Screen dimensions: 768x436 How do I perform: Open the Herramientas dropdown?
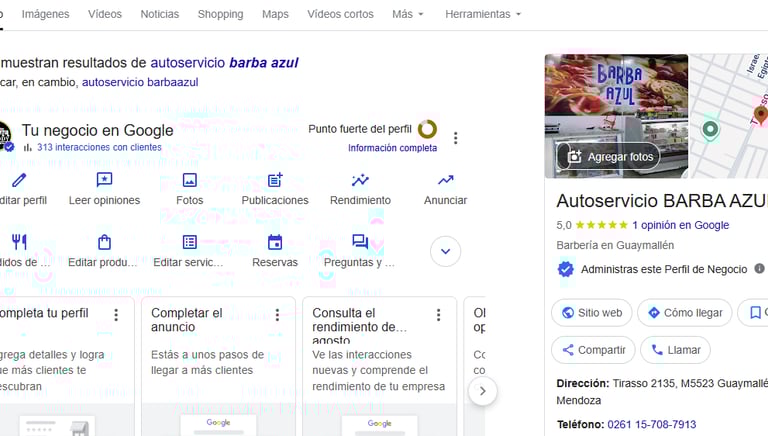pyautogui.click(x=483, y=14)
